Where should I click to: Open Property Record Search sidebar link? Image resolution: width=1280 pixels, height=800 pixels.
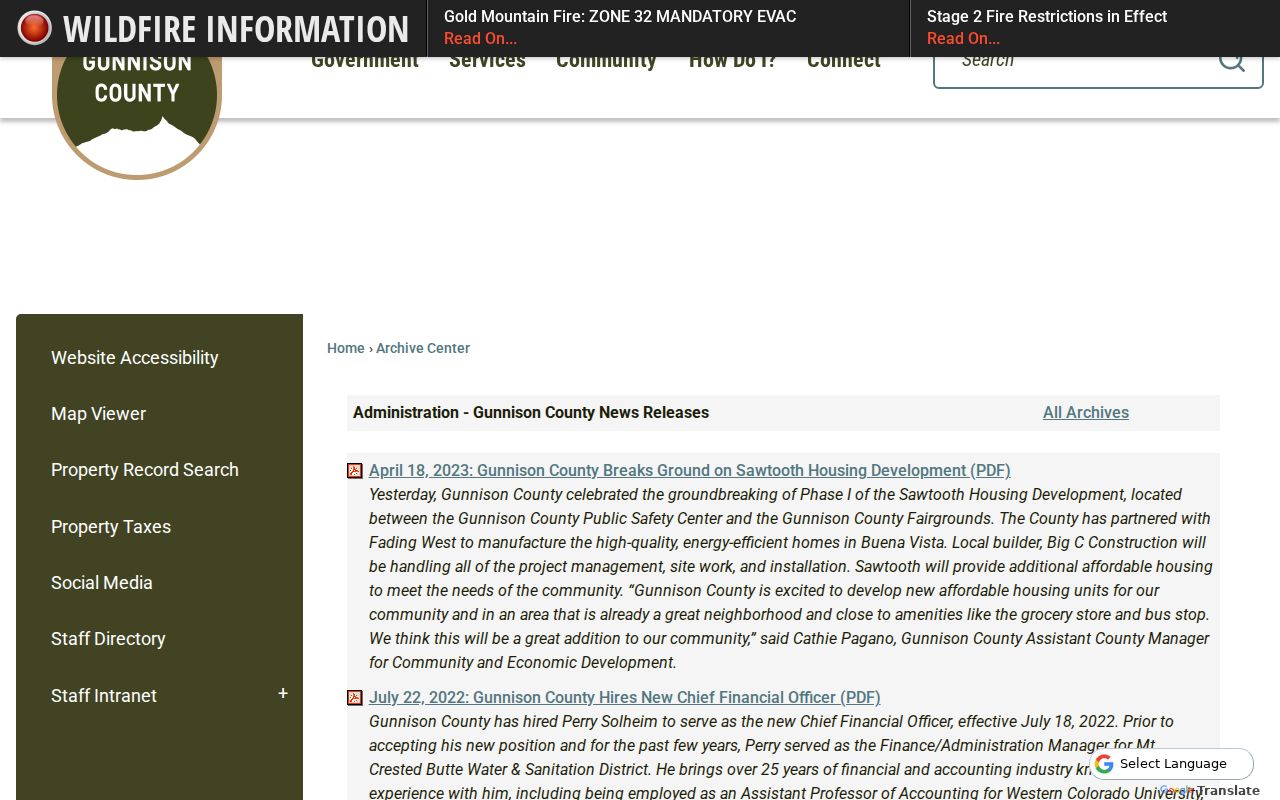(145, 470)
